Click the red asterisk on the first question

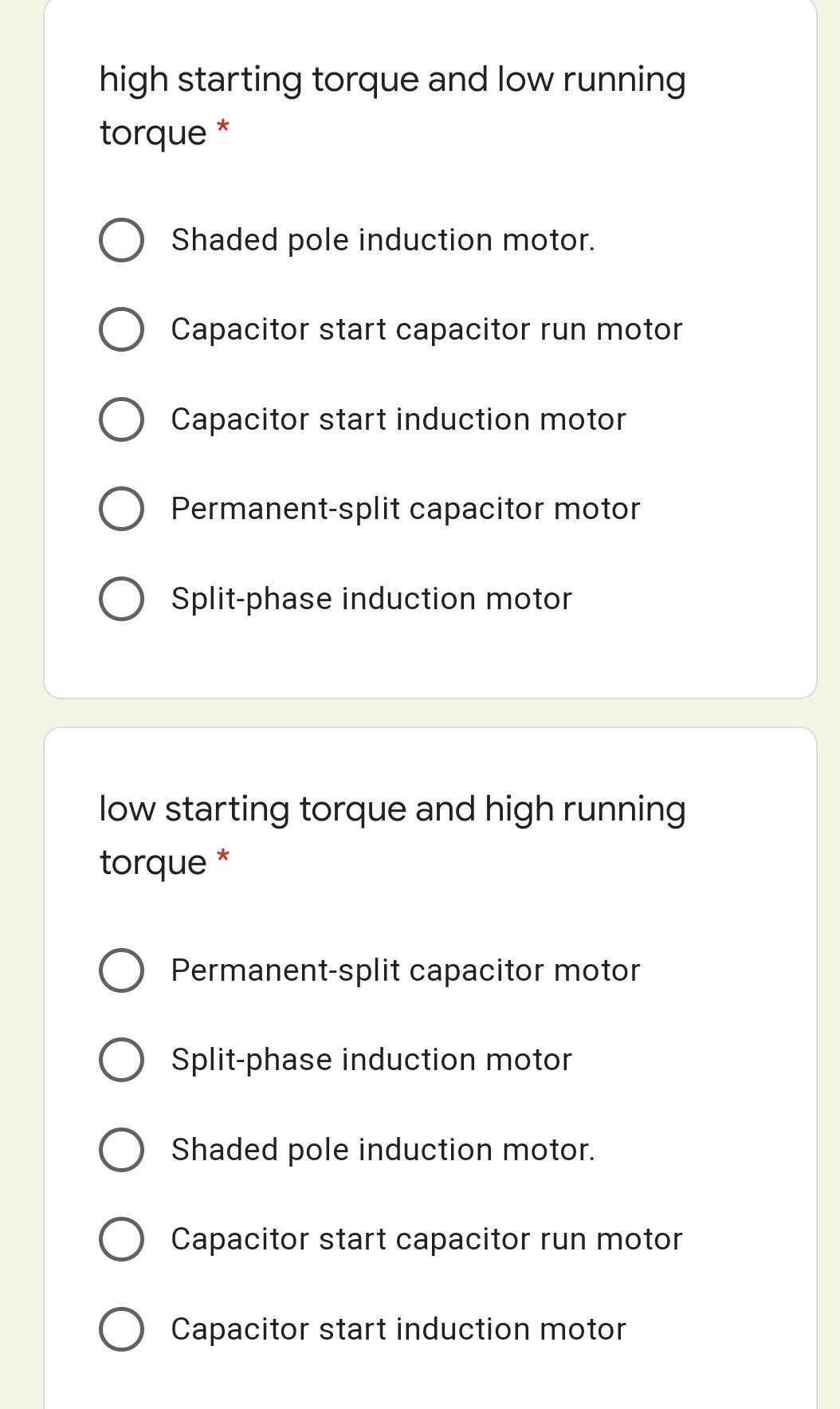(223, 127)
